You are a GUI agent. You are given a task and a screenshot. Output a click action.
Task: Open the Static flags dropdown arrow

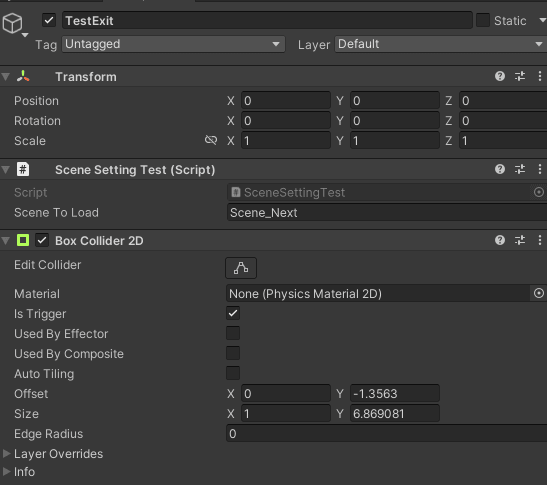tap(542, 20)
